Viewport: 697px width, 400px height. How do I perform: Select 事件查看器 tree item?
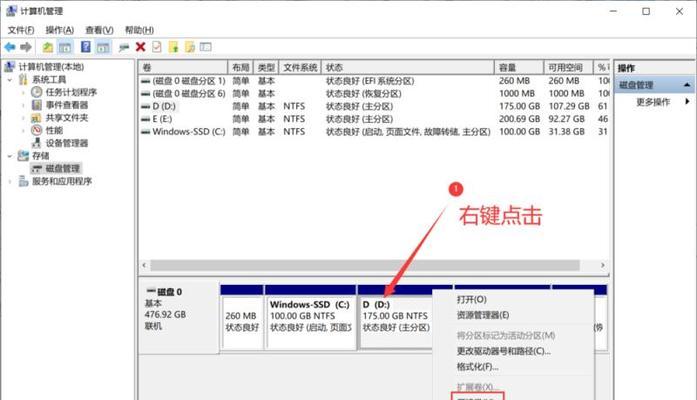point(67,105)
